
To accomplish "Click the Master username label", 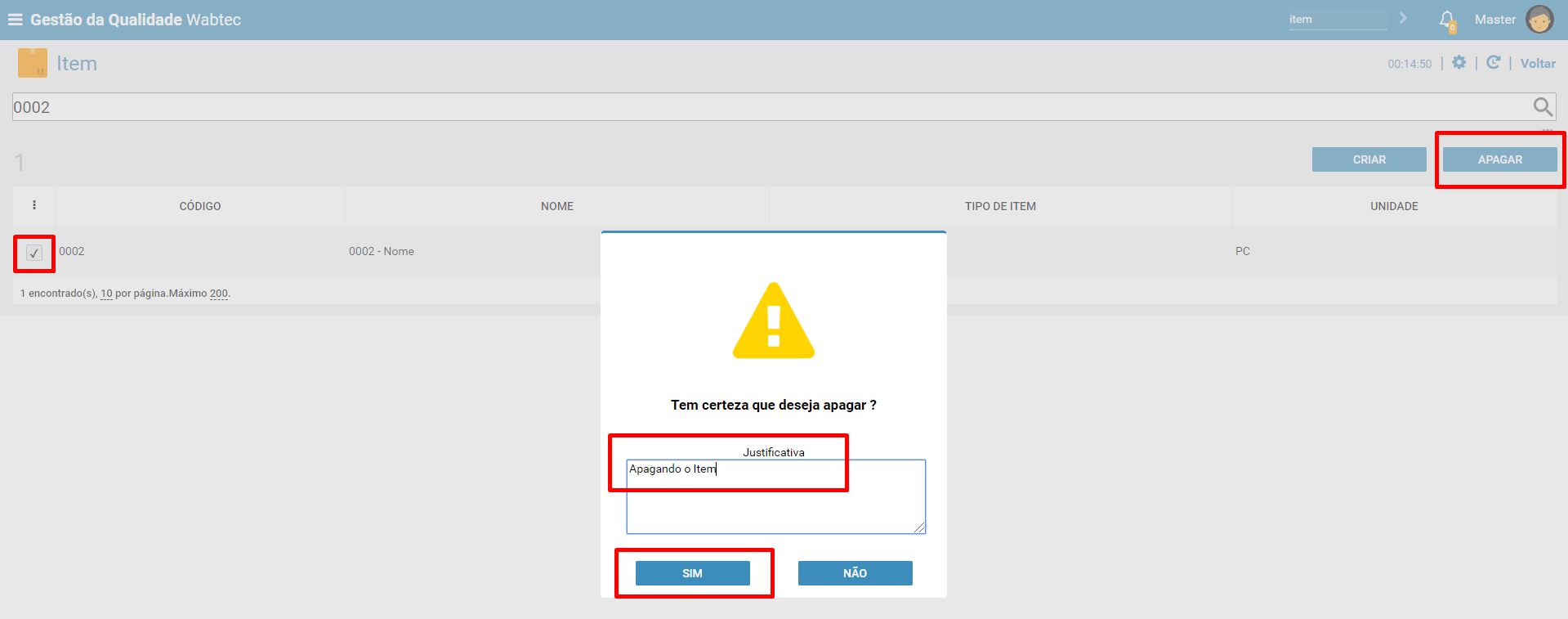I will coord(1495,20).
